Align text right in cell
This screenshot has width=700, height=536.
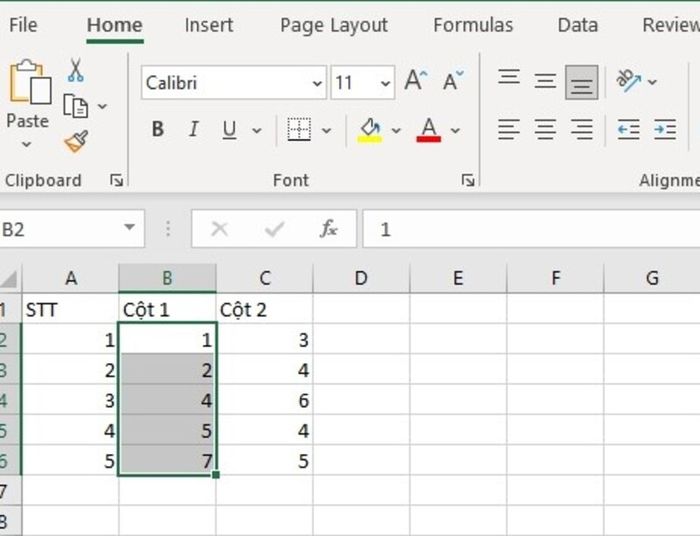(582, 130)
